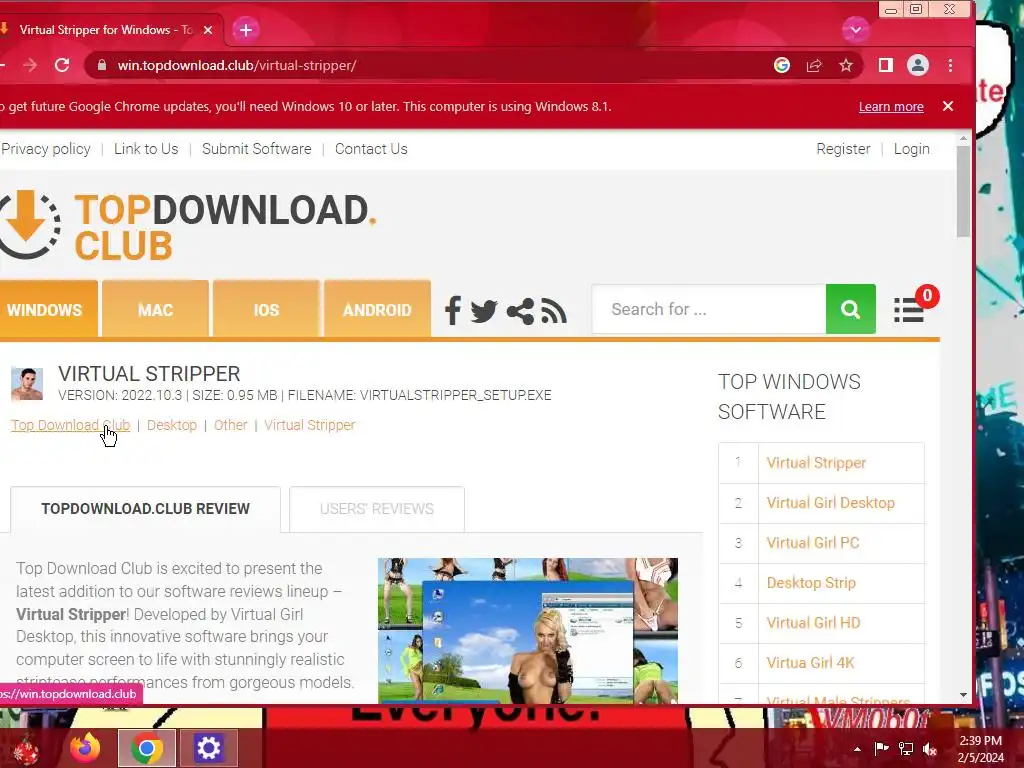This screenshot has height=768, width=1024.
Task: Reload the page in Chrome
Action: click(x=62, y=65)
